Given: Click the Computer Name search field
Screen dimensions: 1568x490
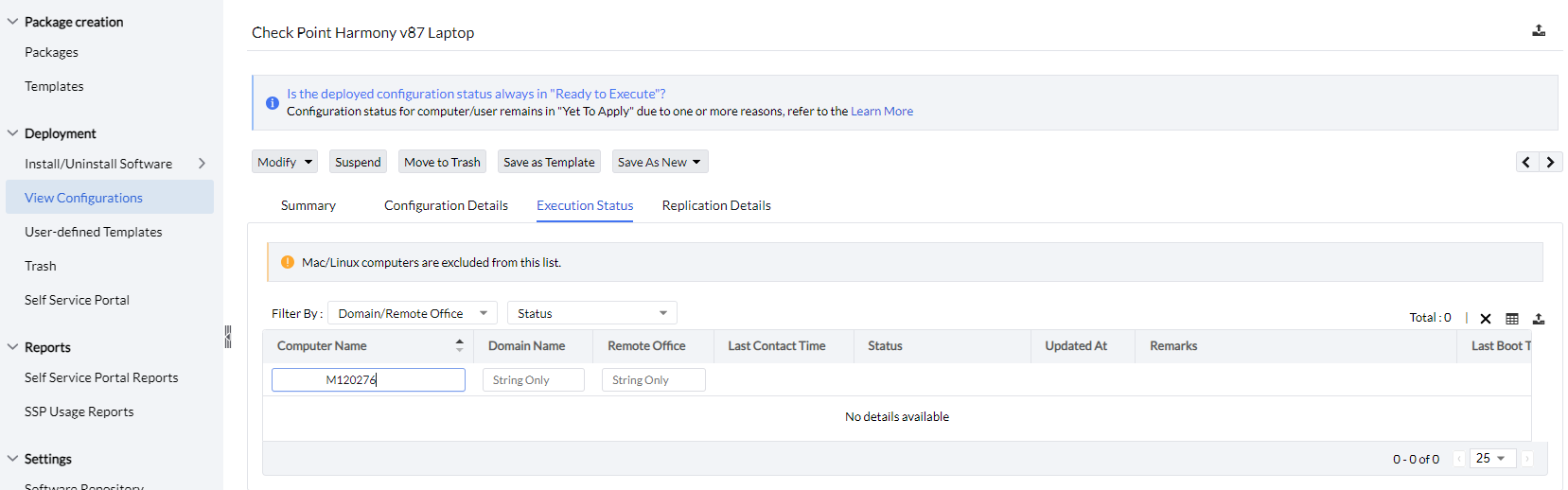Looking at the screenshot, I should point(368,379).
